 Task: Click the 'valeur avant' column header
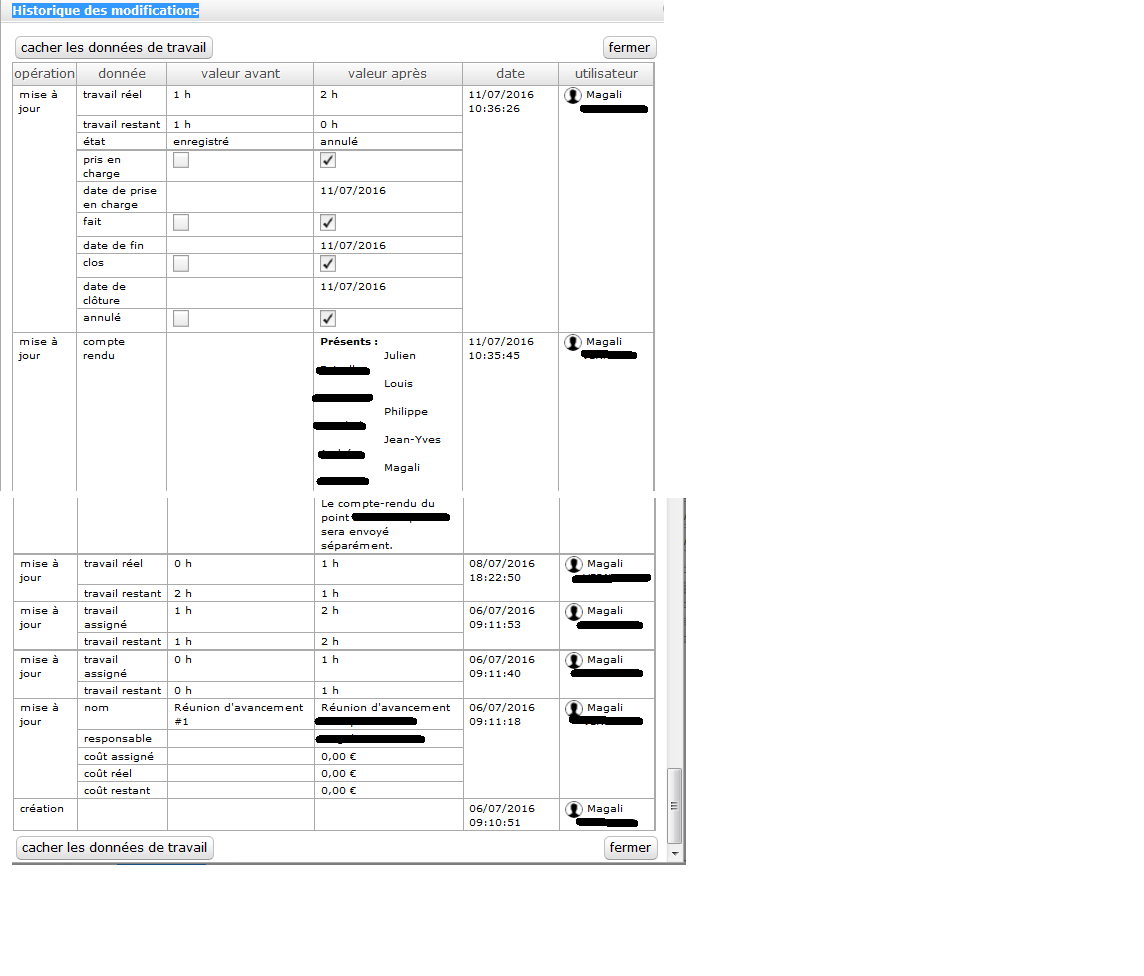240,74
